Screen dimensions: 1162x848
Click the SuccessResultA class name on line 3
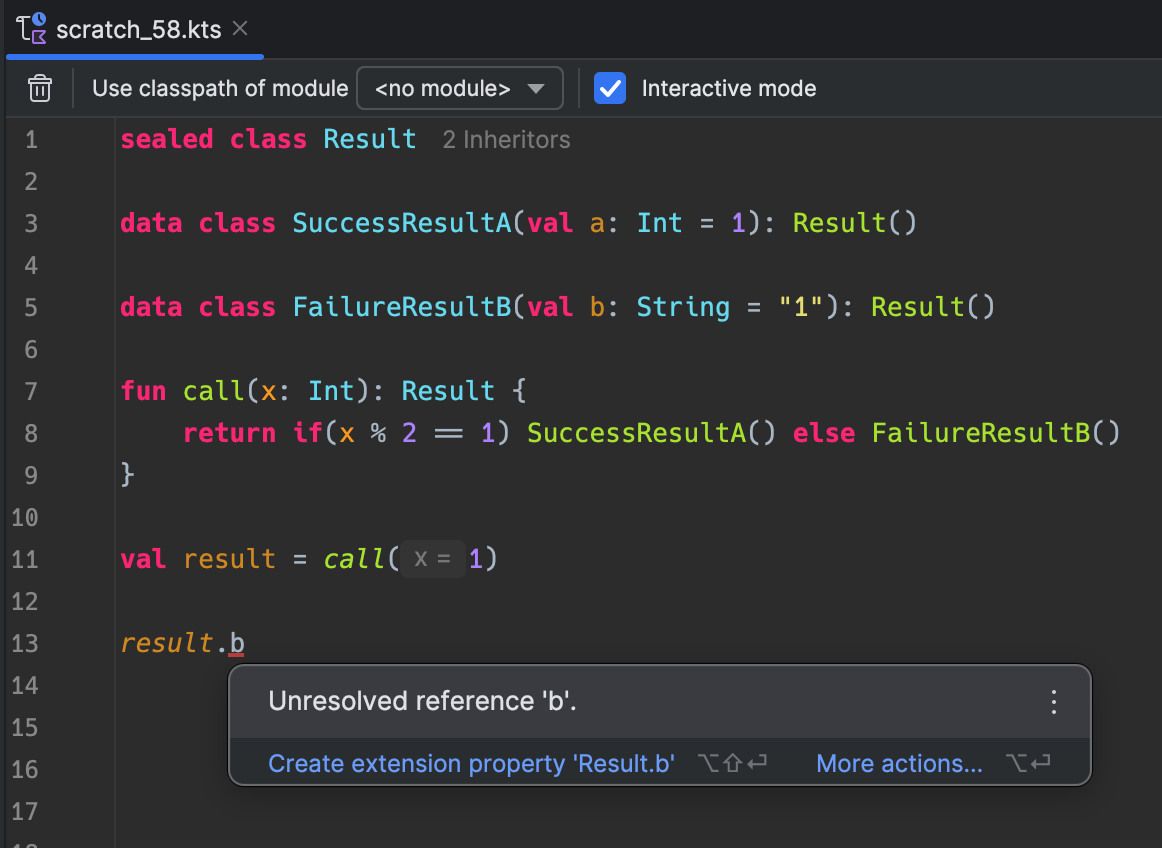click(x=401, y=223)
